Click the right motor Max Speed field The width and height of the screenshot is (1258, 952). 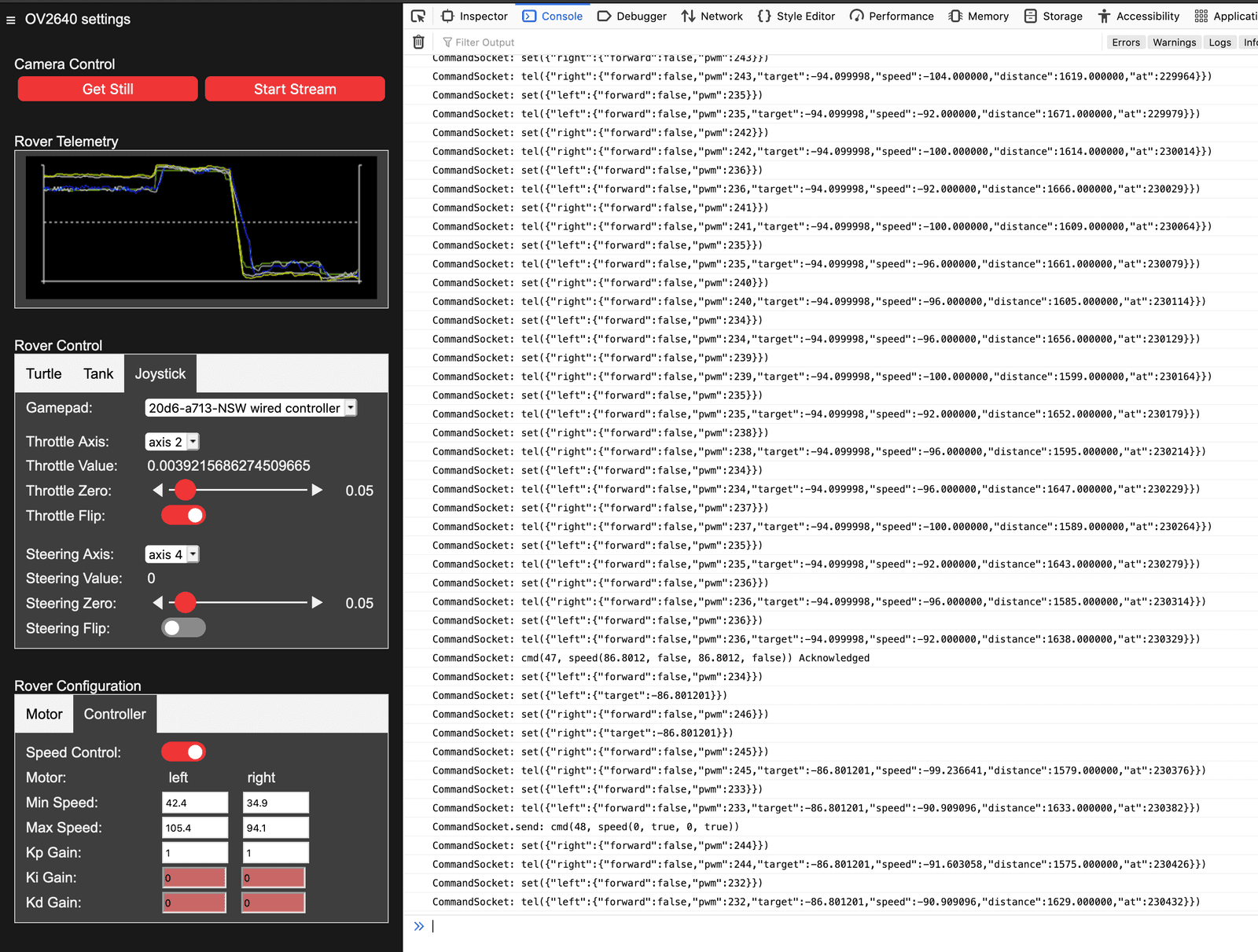tap(275, 828)
